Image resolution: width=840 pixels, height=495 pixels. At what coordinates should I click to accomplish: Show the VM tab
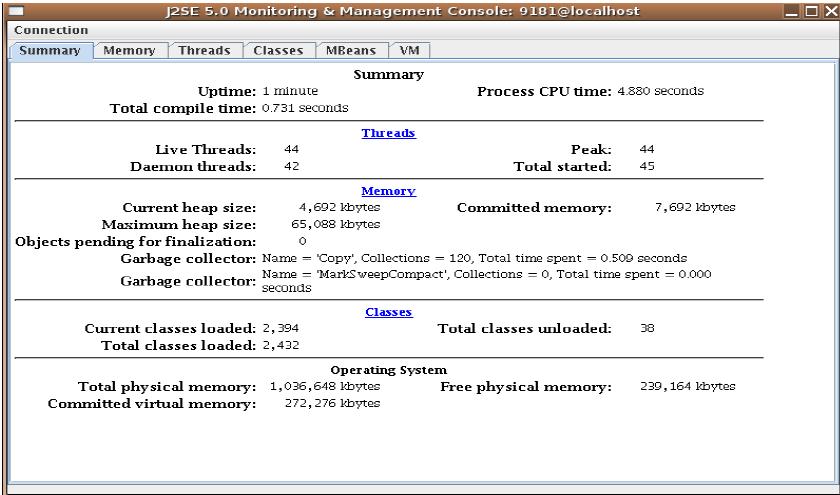tap(409, 50)
